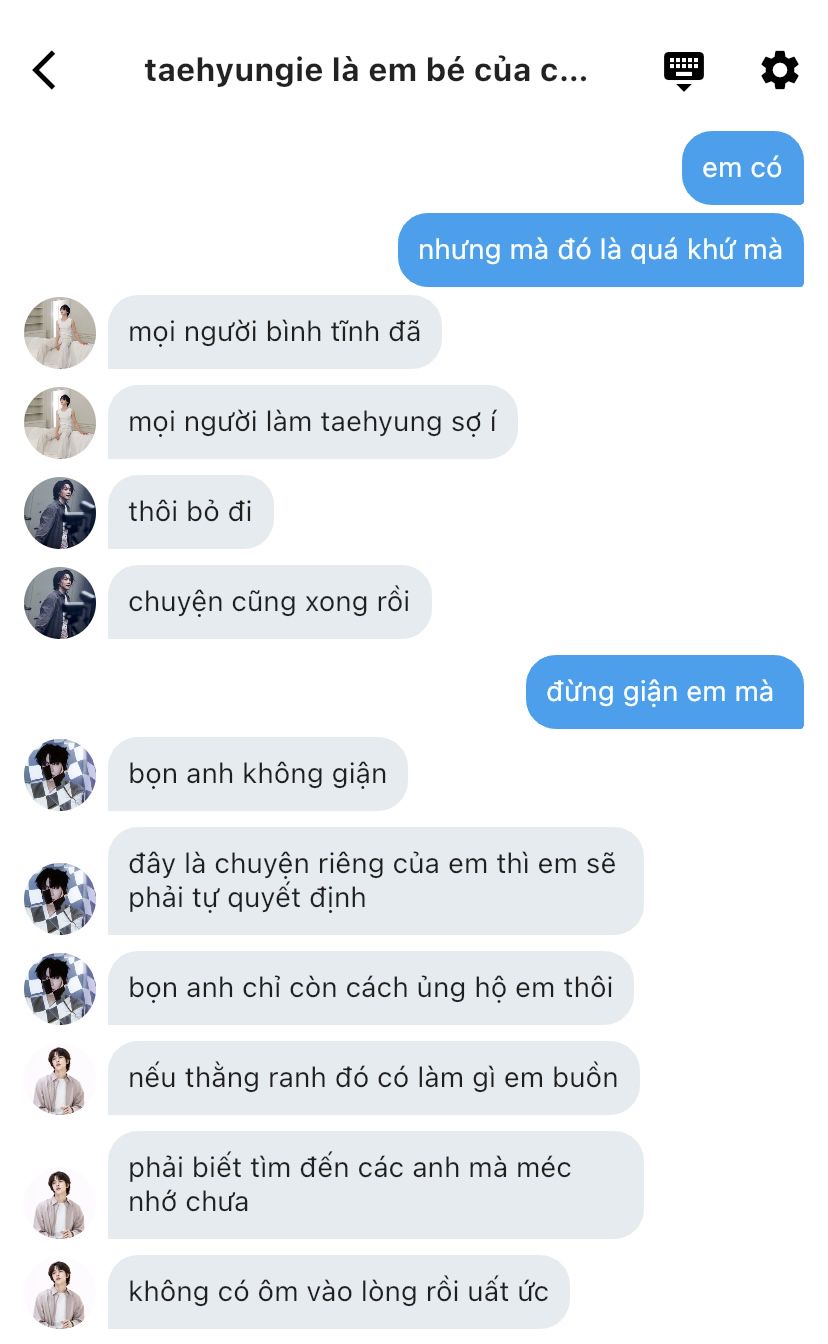Tap the 'thôi bỏ đi' message
Screen dimensions: 828x1344
coord(190,512)
